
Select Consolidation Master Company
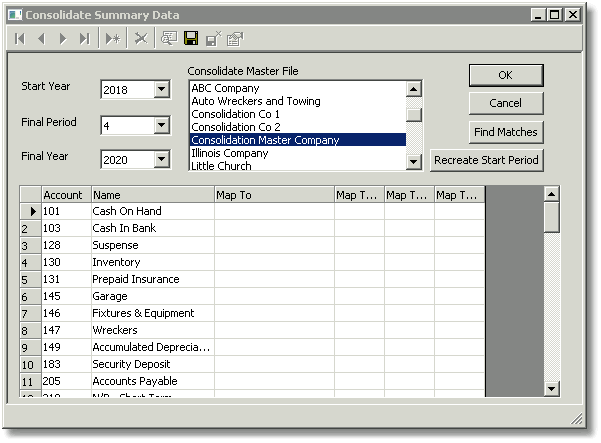coord(298,140)
